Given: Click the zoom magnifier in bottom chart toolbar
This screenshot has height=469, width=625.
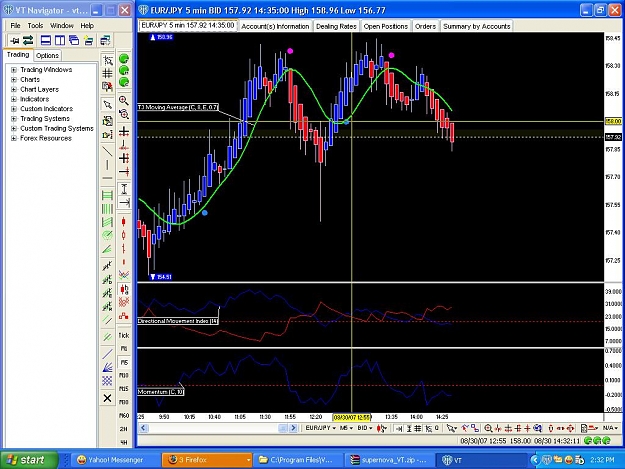Looking at the screenshot, I should [x=488, y=428].
